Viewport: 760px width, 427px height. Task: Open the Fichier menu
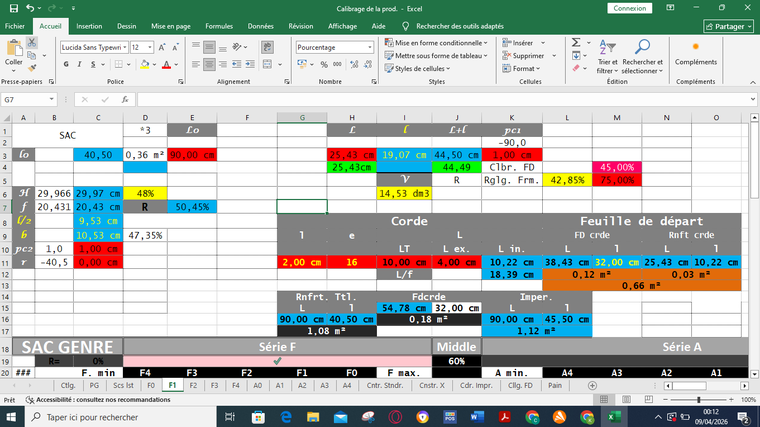pyautogui.click(x=15, y=26)
